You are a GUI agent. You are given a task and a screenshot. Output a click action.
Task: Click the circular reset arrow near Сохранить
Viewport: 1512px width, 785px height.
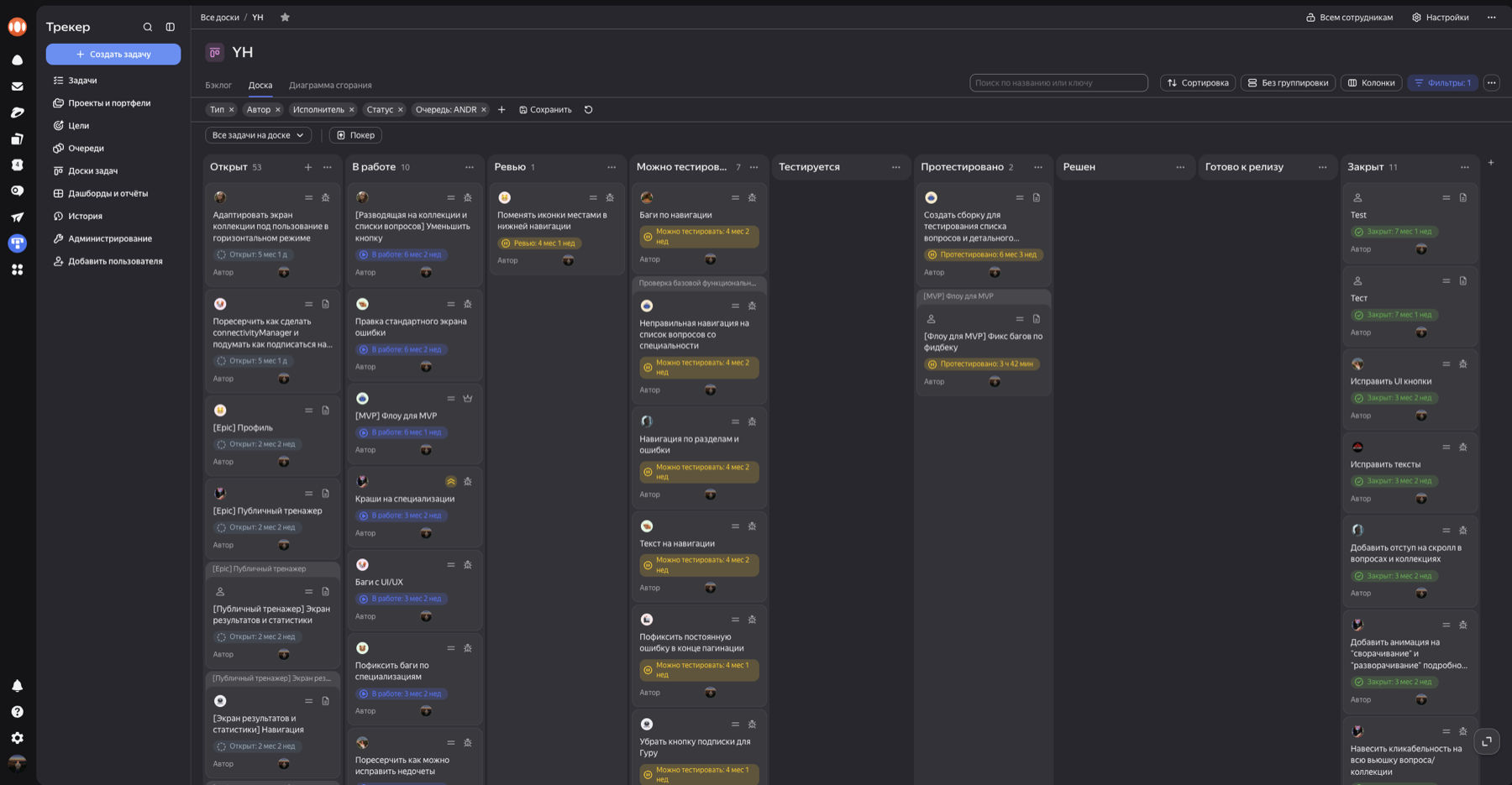(588, 110)
